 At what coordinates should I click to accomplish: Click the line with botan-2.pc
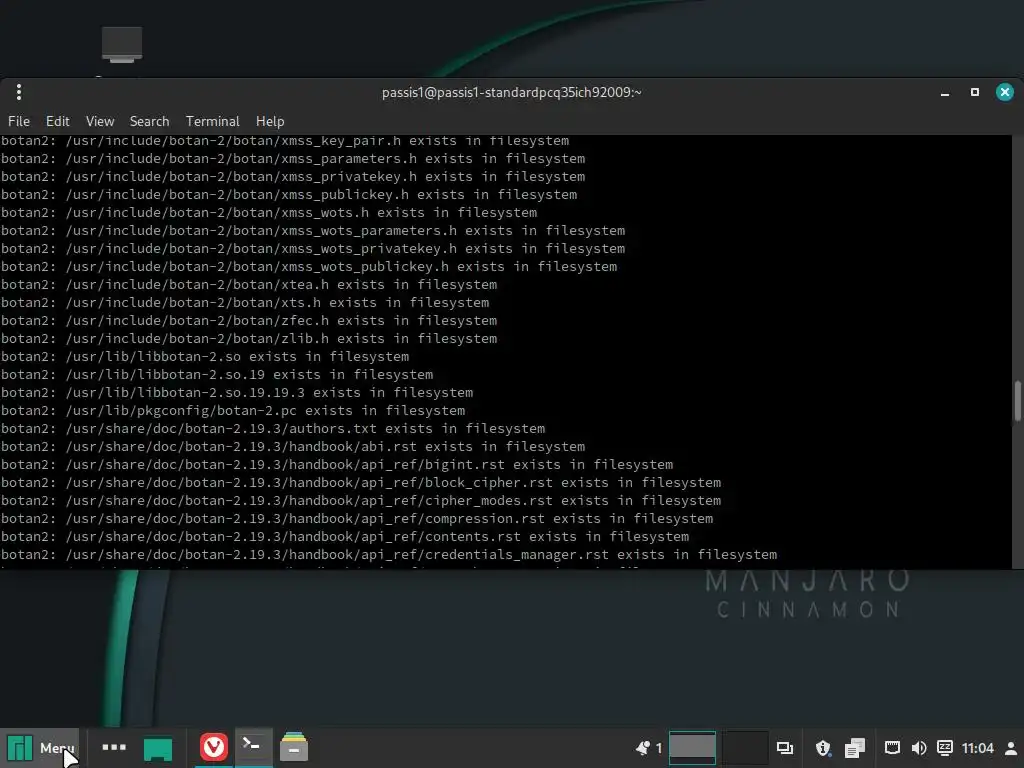point(233,411)
